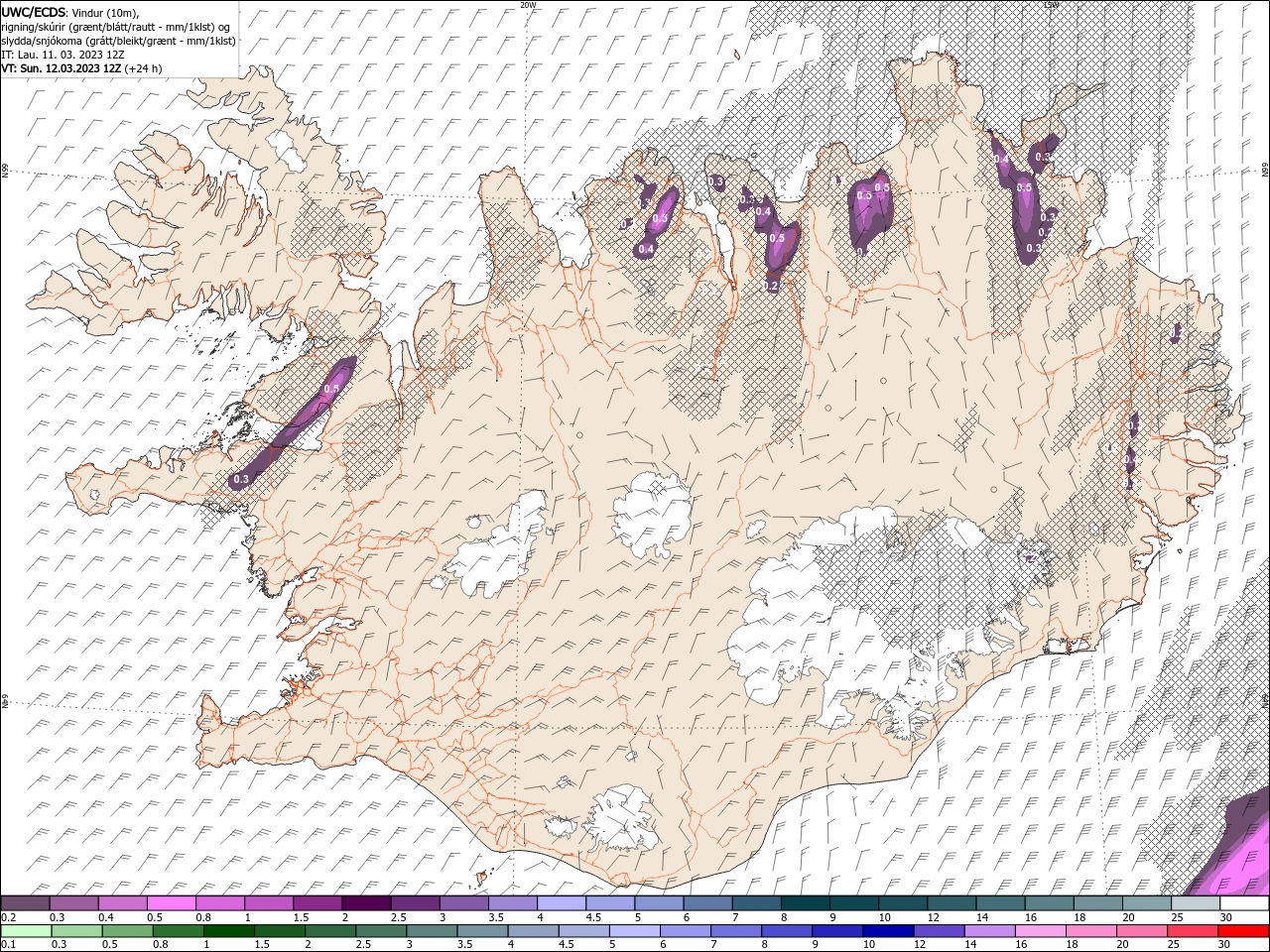The image size is (1270, 952).
Task: Click the pale grey swatch labeled 25, upper row
Action: [1196, 903]
